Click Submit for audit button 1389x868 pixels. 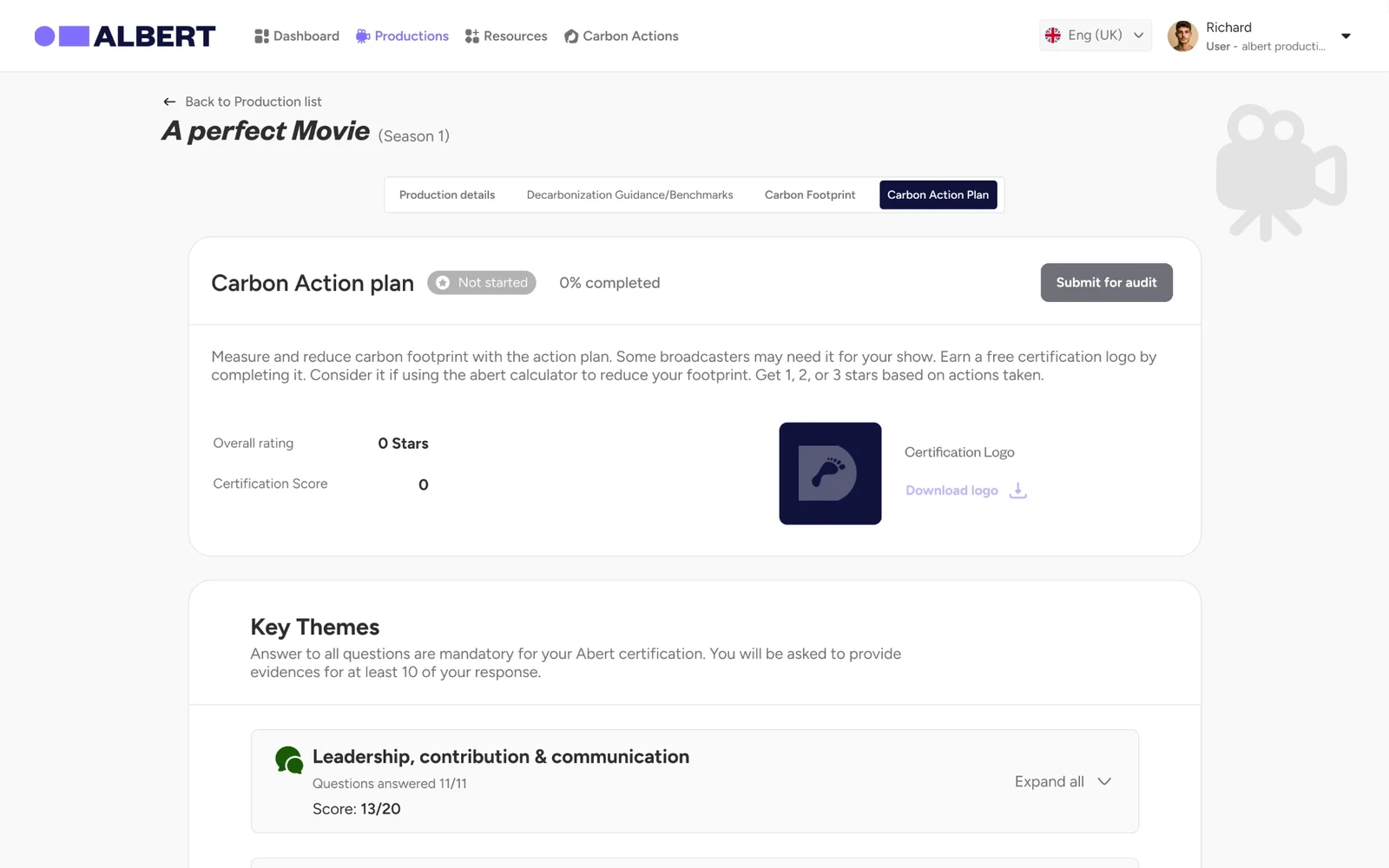(x=1106, y=282)
